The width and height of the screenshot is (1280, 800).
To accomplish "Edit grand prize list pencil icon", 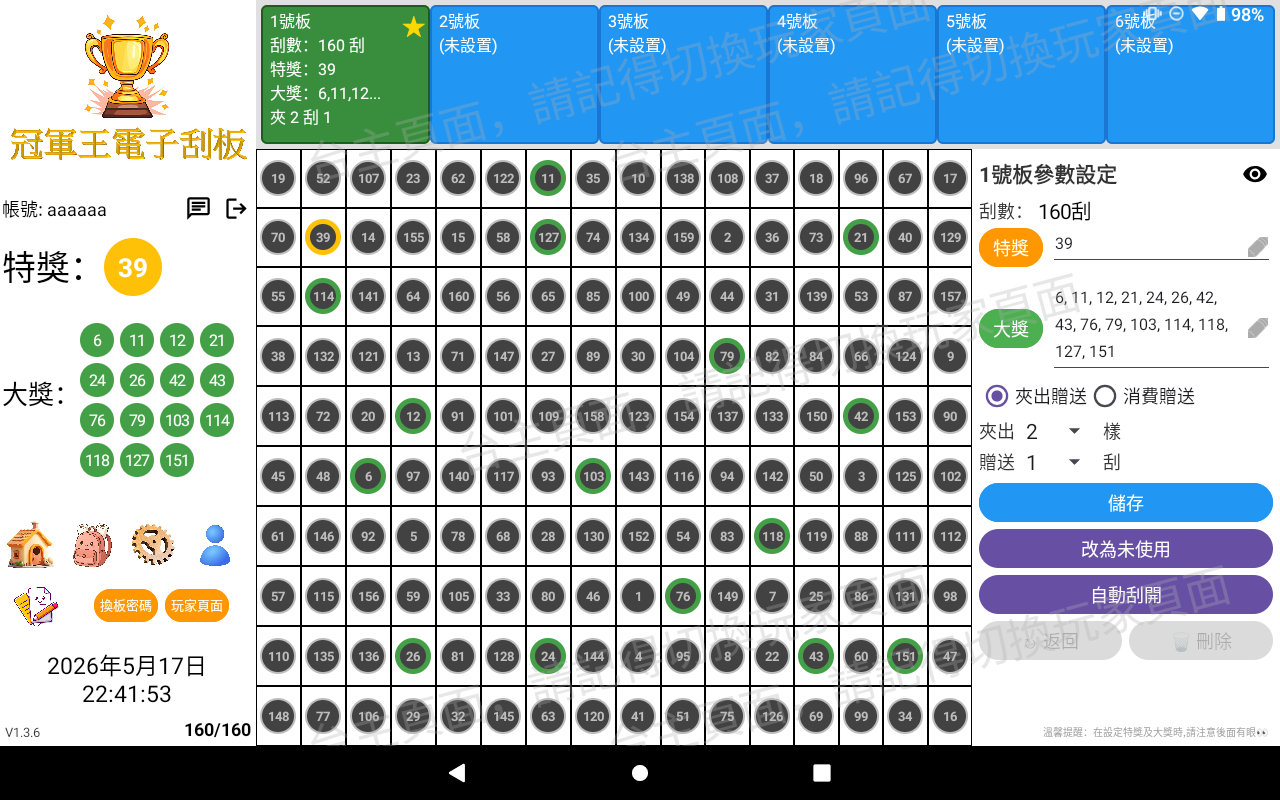I will (x=1258, y=327).
